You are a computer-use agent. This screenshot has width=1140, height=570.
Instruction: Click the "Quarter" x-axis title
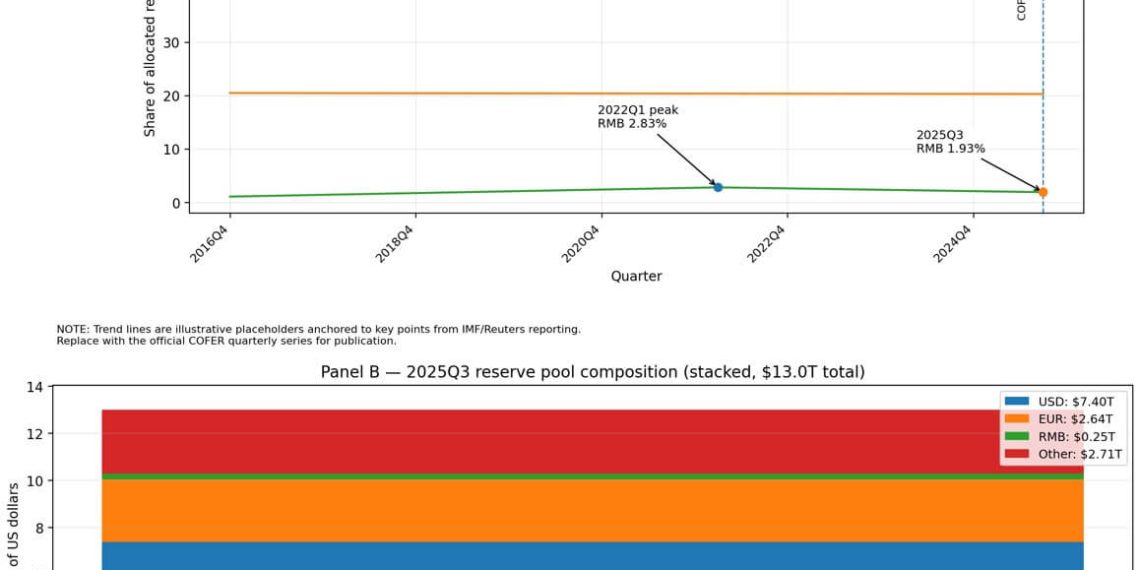[x=636, y=276]
